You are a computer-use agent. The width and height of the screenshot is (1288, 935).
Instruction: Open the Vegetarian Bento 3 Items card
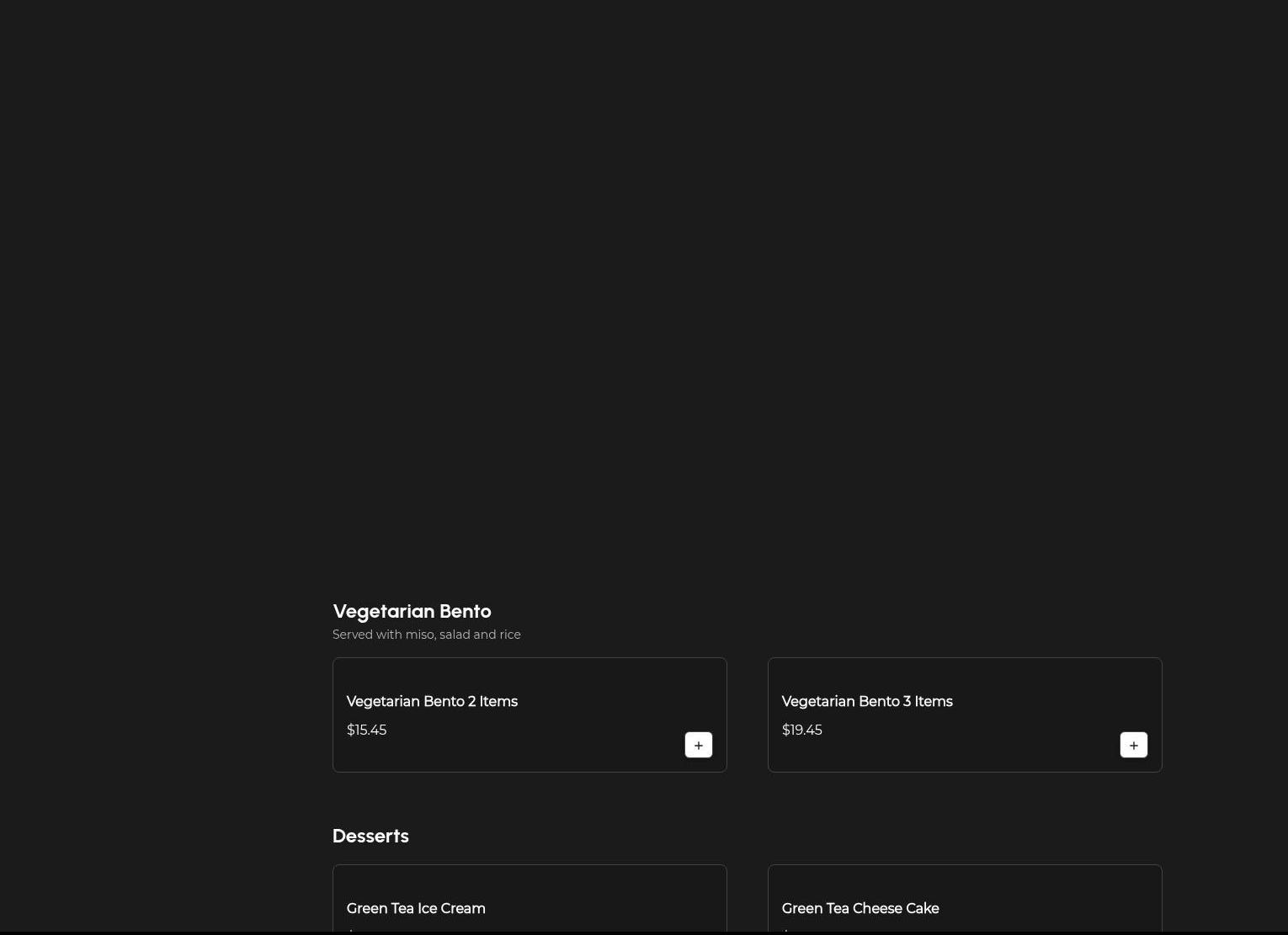(965, 715)
